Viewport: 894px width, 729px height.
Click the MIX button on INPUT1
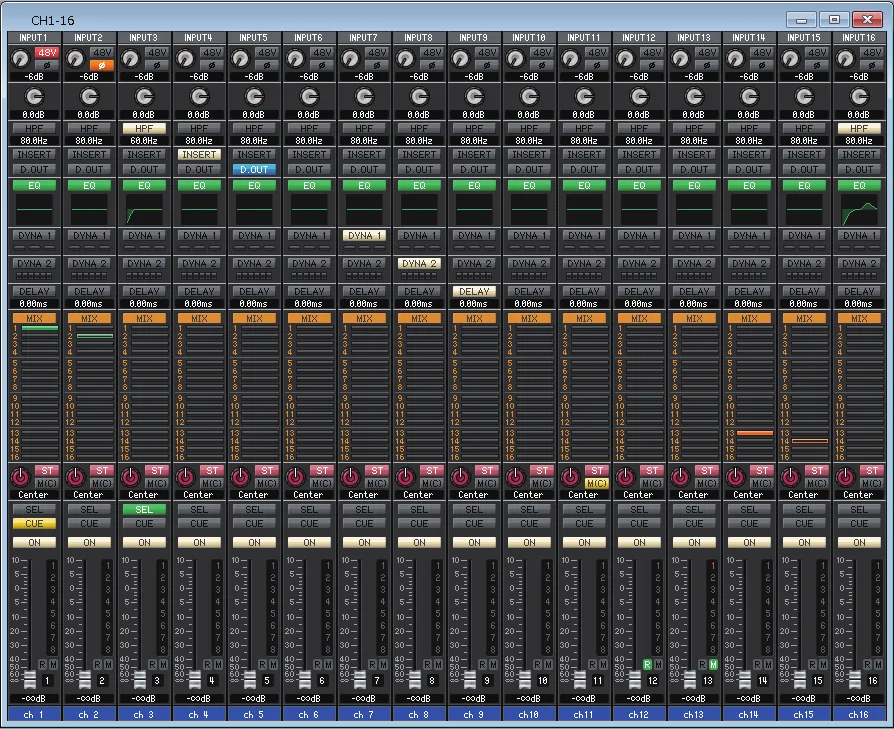pyautogui.click(x=34, y=319)
